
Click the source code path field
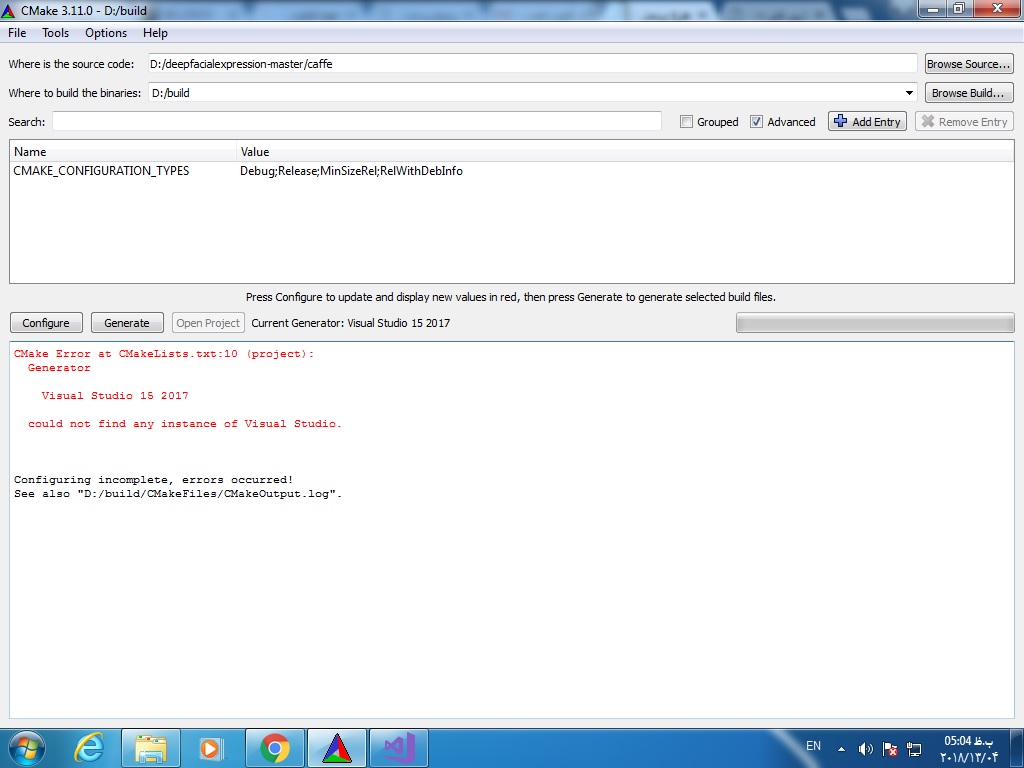click(532, 64)
